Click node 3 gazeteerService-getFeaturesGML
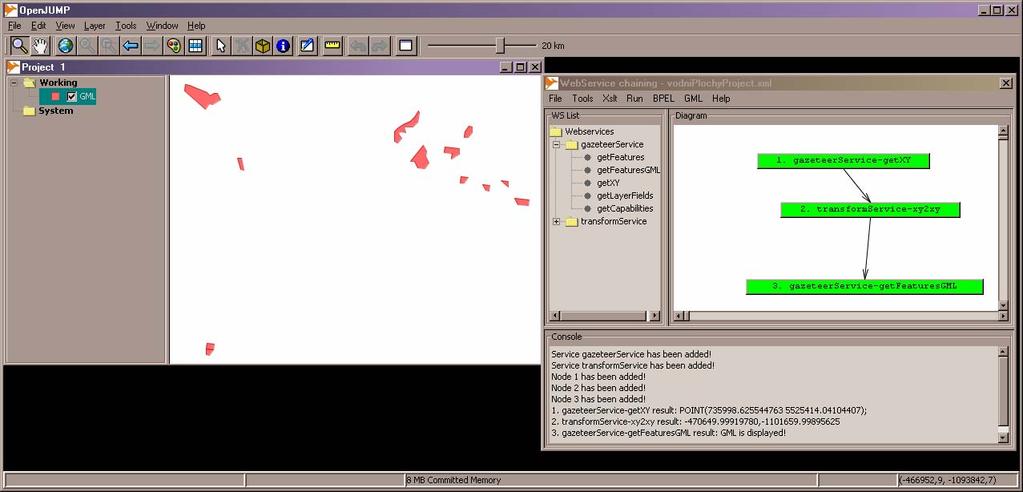The width and height of the screenshot is (1023, 492). 864,286
